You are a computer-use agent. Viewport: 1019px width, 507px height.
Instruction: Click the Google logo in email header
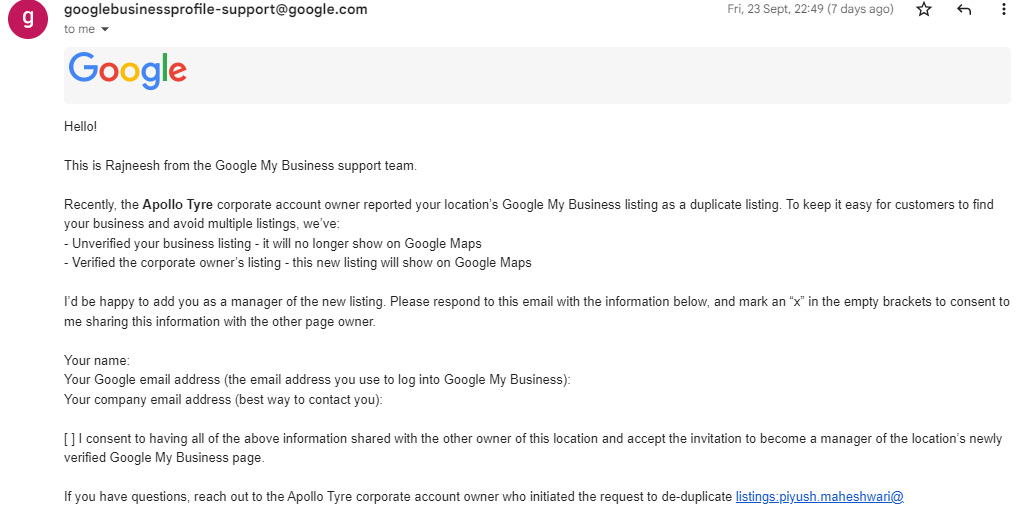click(x=127, y=71)
